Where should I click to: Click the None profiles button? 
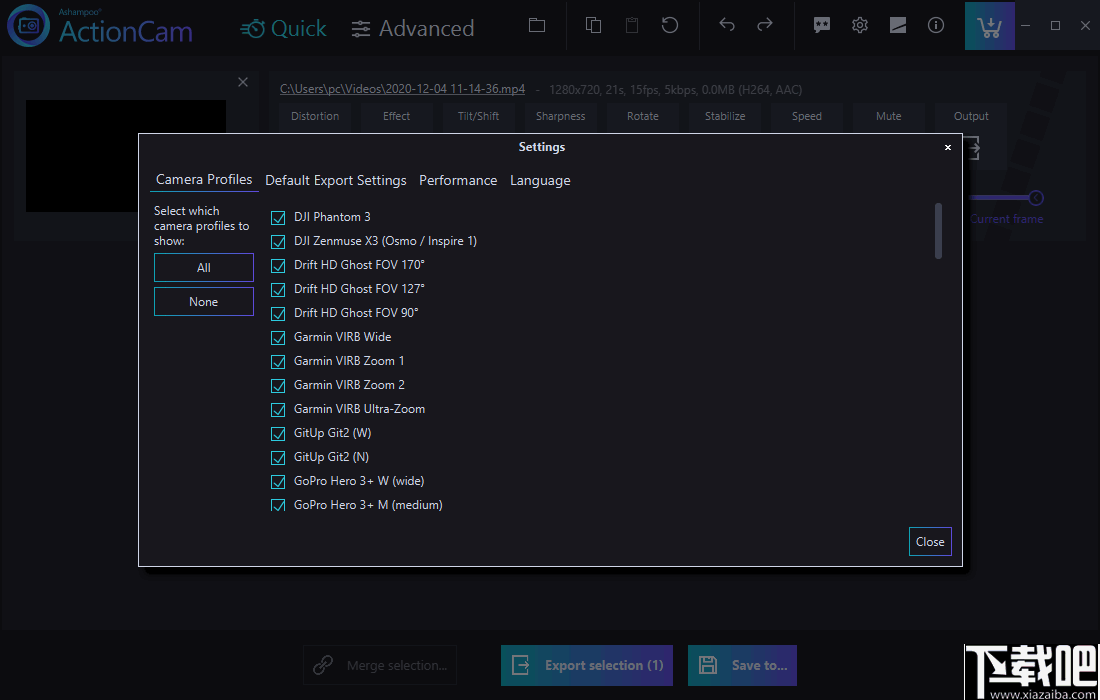click(203, 302)
